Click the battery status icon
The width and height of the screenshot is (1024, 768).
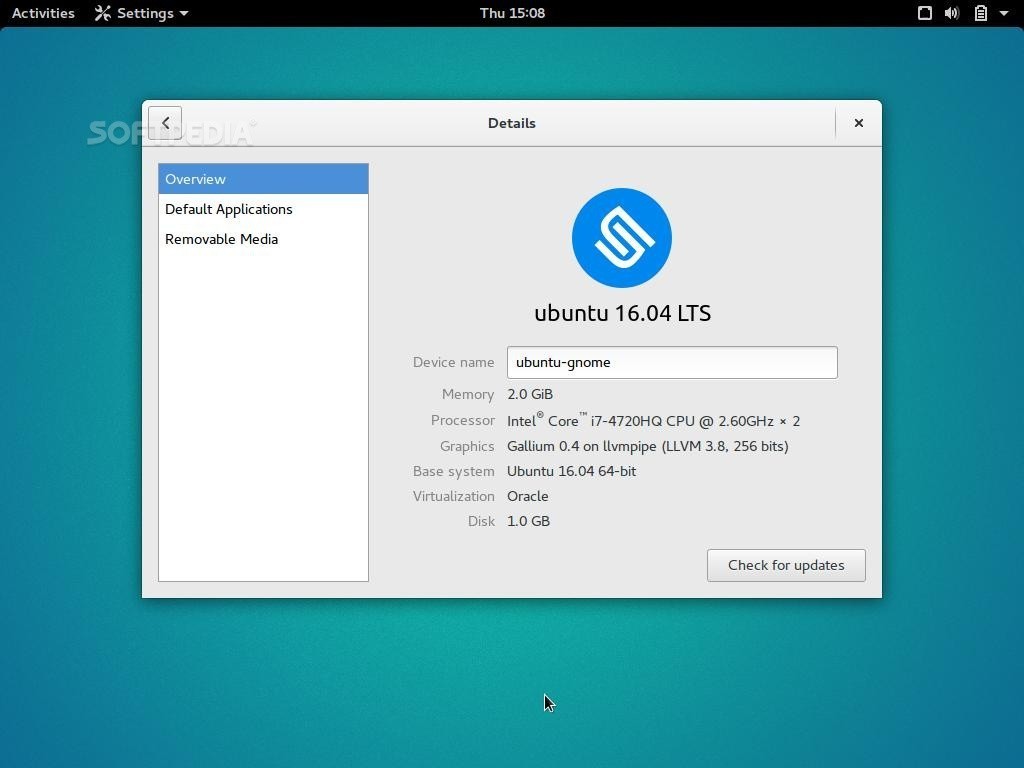tap(981, 13)
